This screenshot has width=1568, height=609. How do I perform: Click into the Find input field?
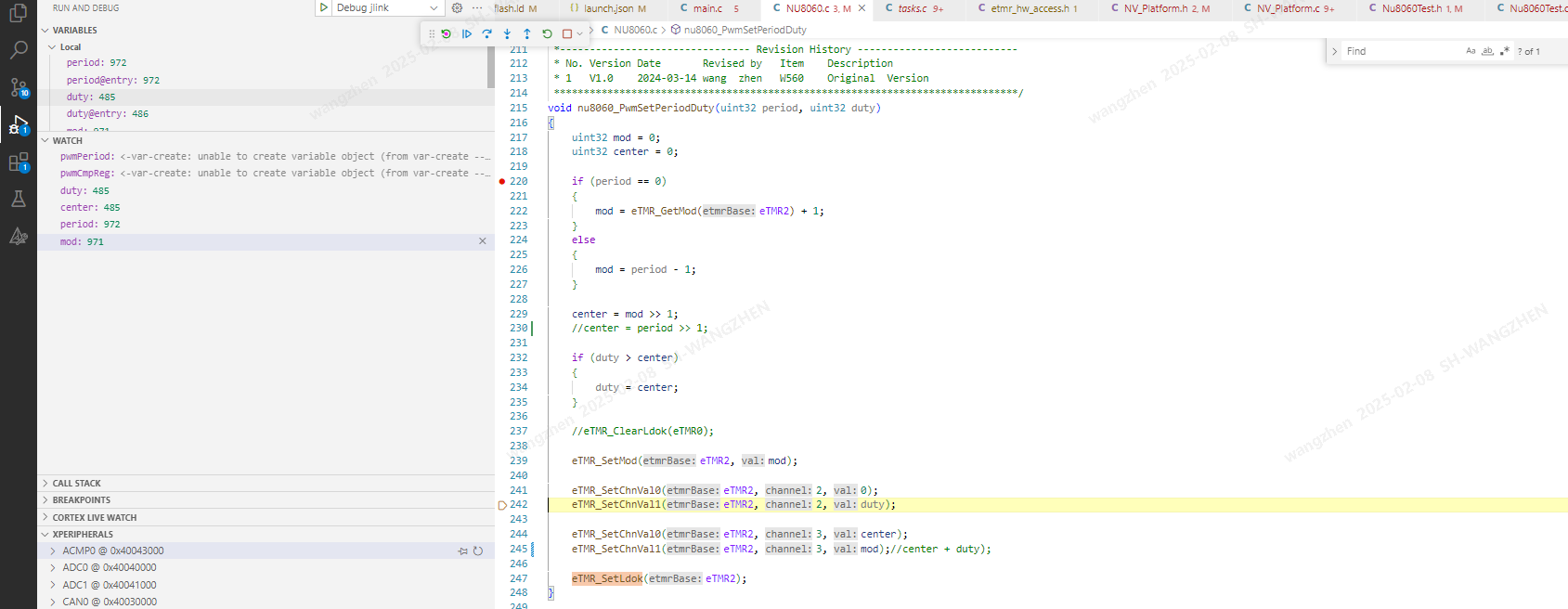pos(1397,51)
